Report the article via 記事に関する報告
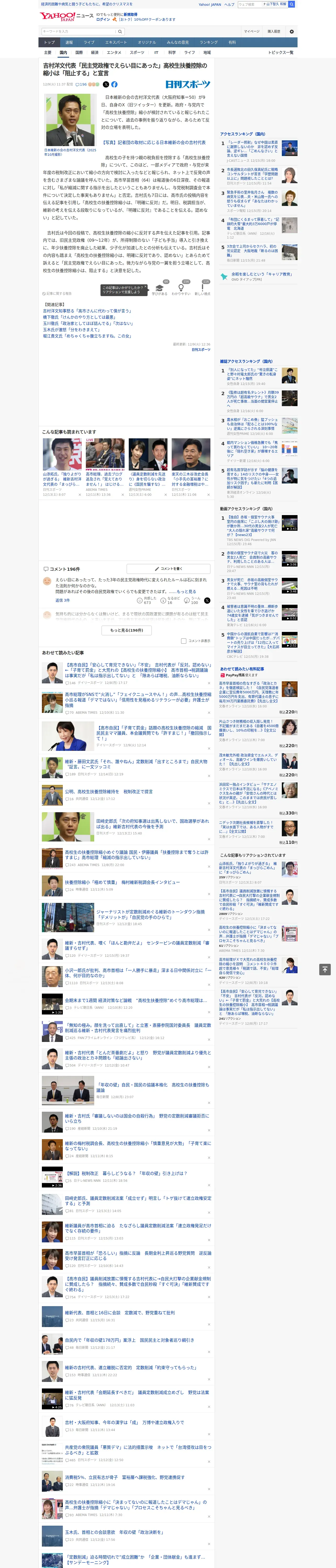 click(x=57, y=293)
